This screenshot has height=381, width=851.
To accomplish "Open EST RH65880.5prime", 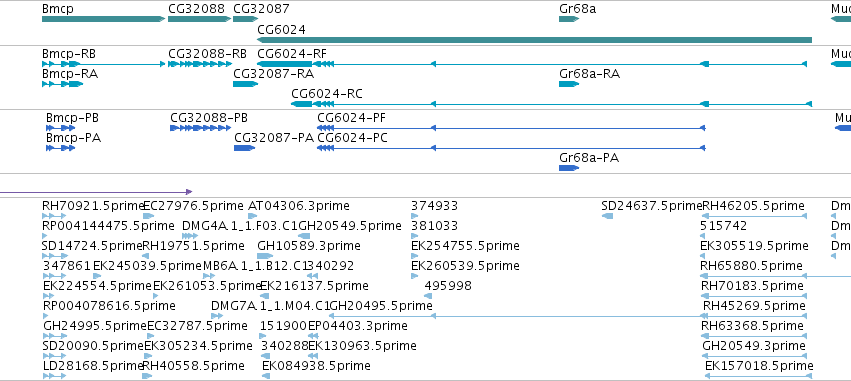I will click(x=752, y=266).
